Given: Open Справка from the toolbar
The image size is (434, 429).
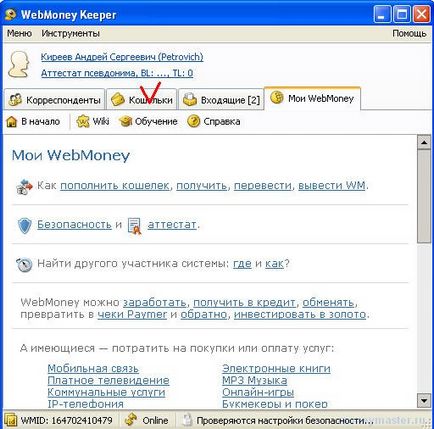Looking at the screenshot, I should 214,121.
